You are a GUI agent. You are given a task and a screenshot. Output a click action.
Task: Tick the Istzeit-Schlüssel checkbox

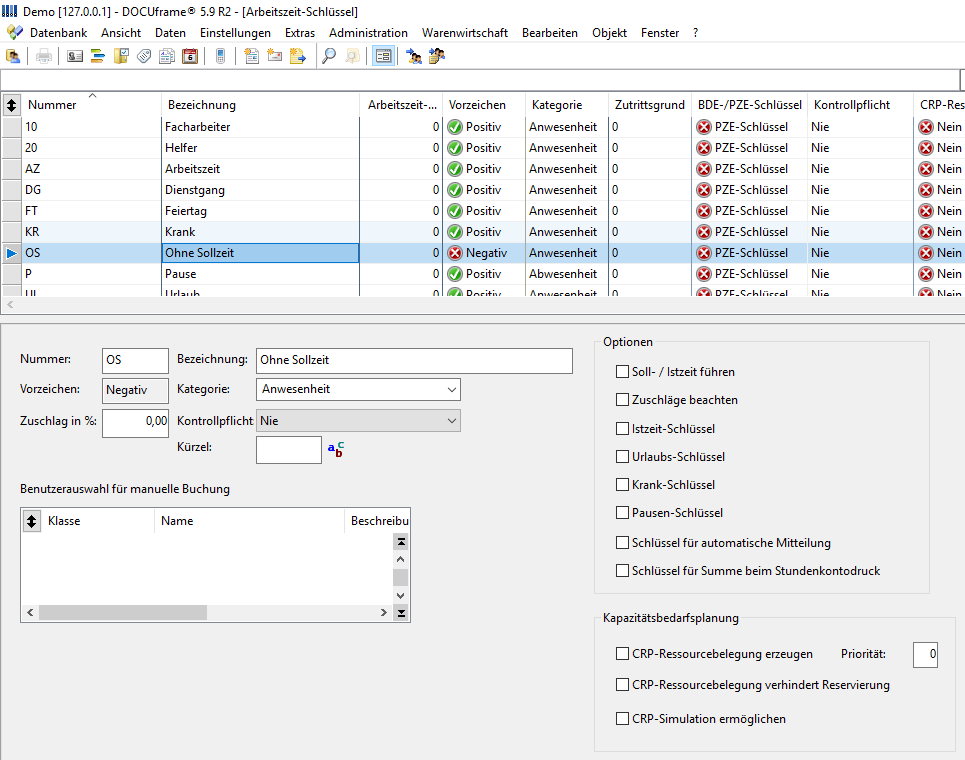tap(622, 428)
